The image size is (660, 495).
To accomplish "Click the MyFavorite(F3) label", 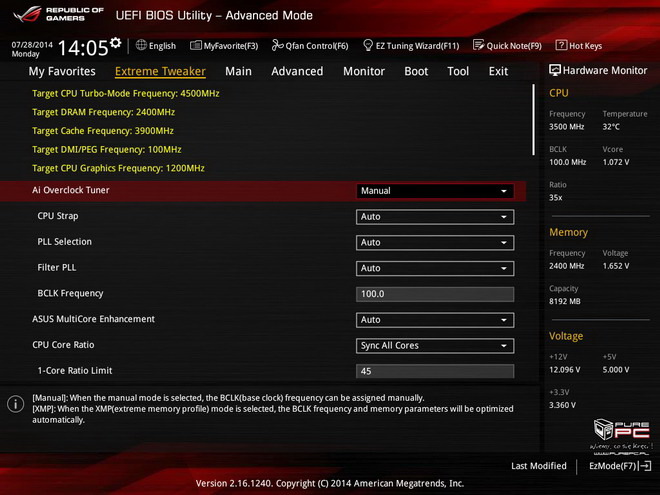I will click(231, 46).
